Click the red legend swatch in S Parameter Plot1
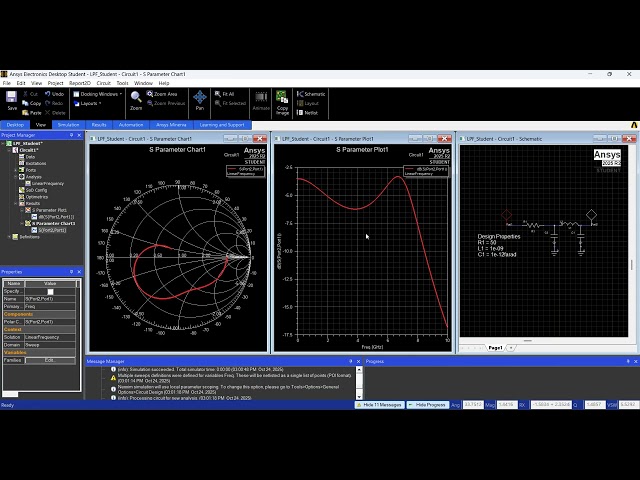640x480 pixels. [x=409, y=169]
